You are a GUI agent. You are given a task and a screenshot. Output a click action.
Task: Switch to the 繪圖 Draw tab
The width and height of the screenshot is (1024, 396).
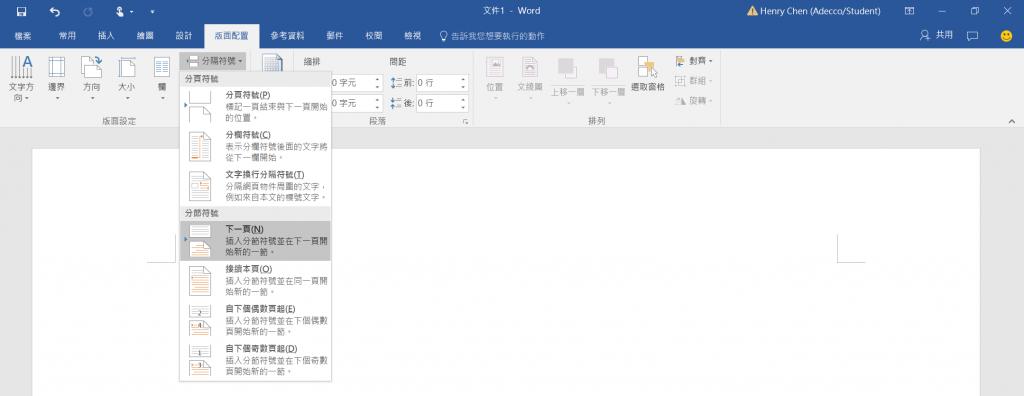(145, 36)
